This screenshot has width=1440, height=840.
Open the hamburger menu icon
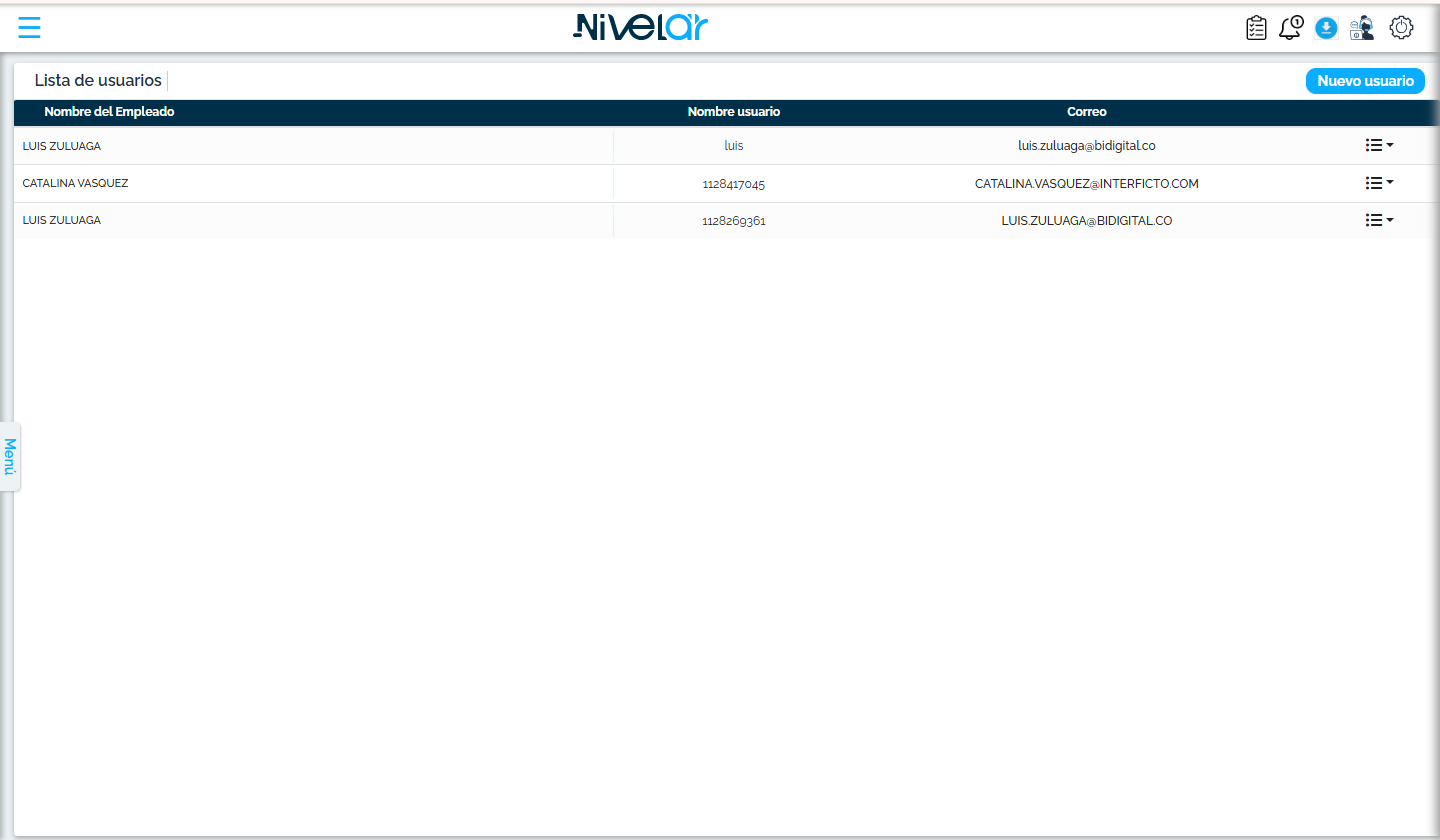point(30,28)
